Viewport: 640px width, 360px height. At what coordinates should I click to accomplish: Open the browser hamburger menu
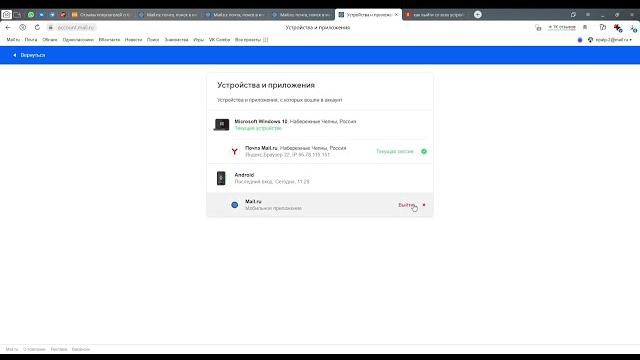(x=588, y=14)
